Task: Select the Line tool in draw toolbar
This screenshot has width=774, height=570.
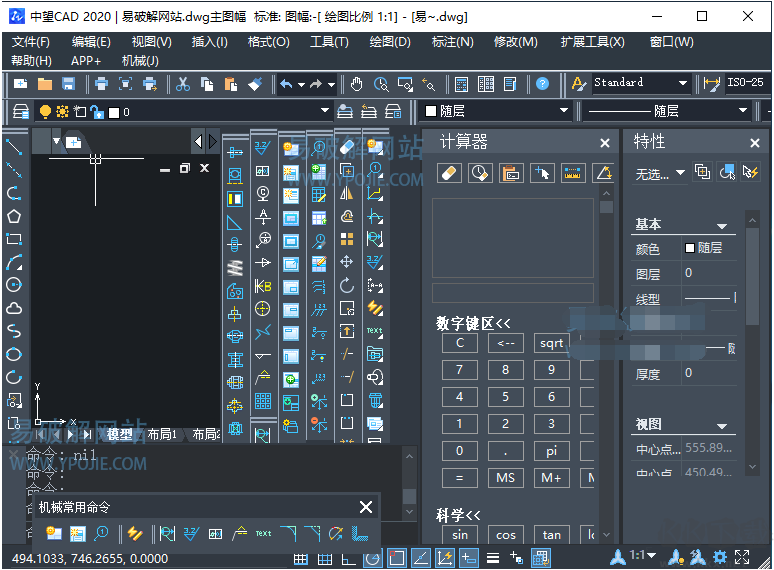Action: [14, 147]
